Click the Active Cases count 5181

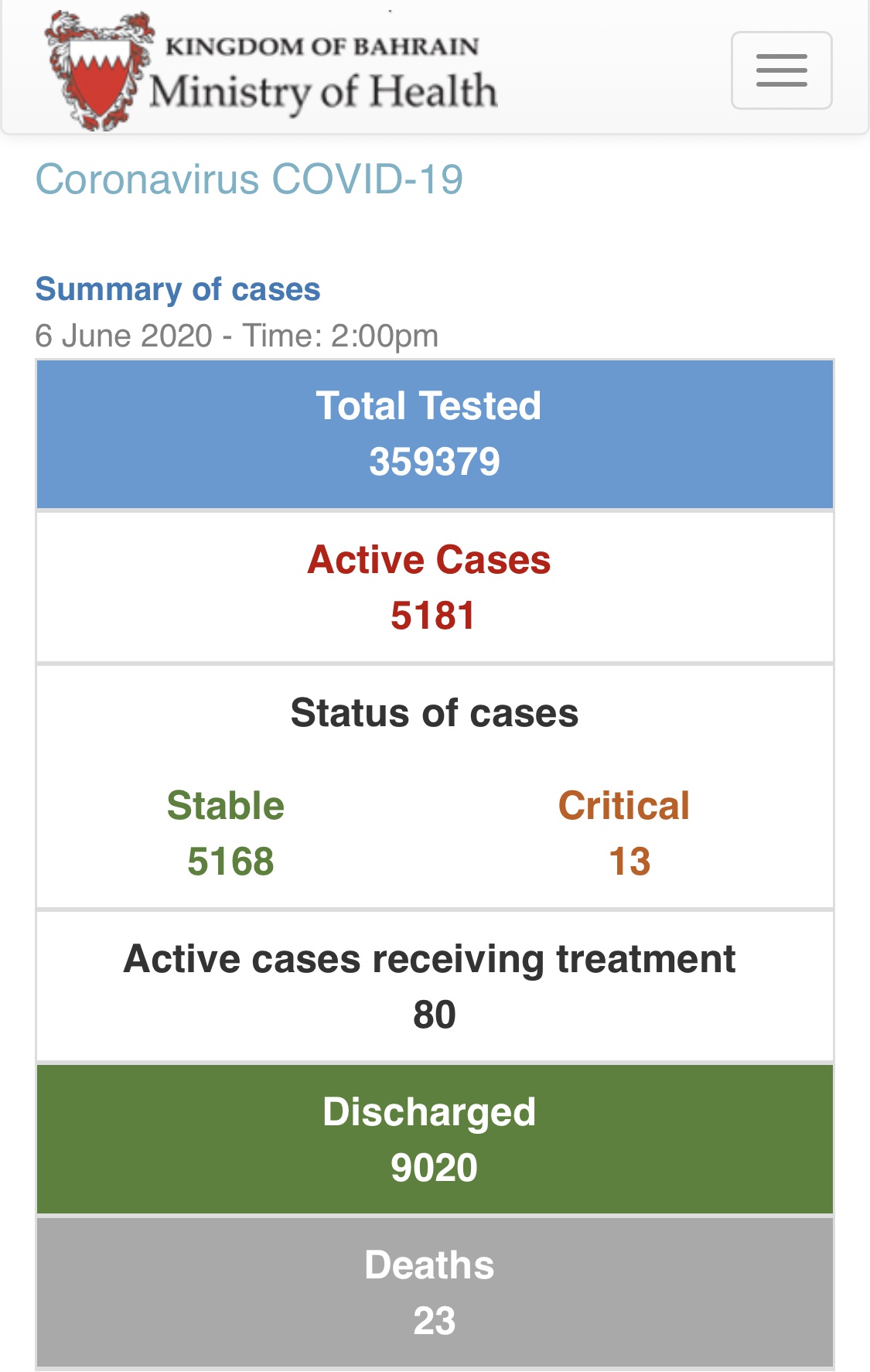432,616
